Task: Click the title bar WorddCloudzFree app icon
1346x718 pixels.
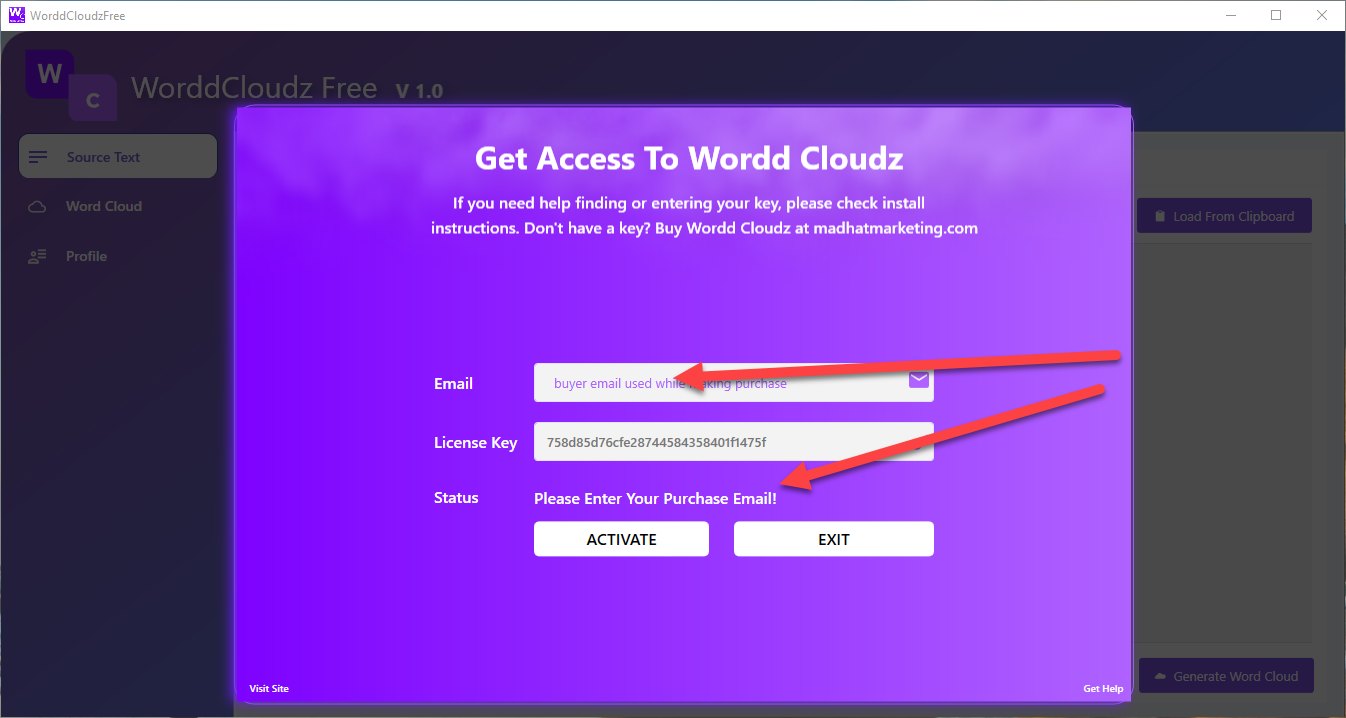Action: click(16, 16)
